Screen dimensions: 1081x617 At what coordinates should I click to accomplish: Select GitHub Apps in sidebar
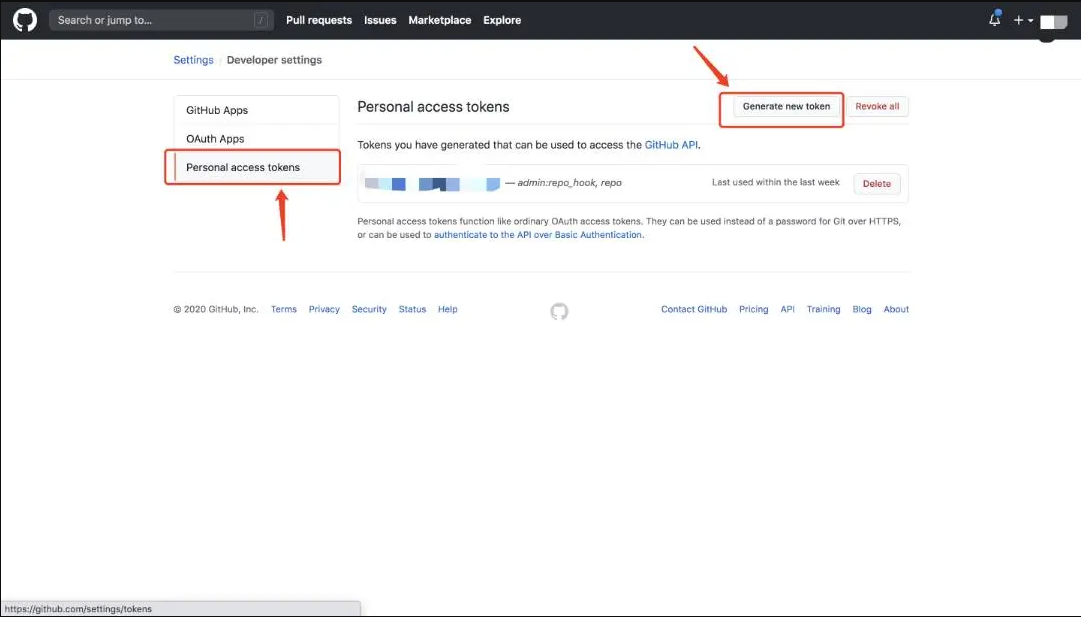tap(217, 110)
